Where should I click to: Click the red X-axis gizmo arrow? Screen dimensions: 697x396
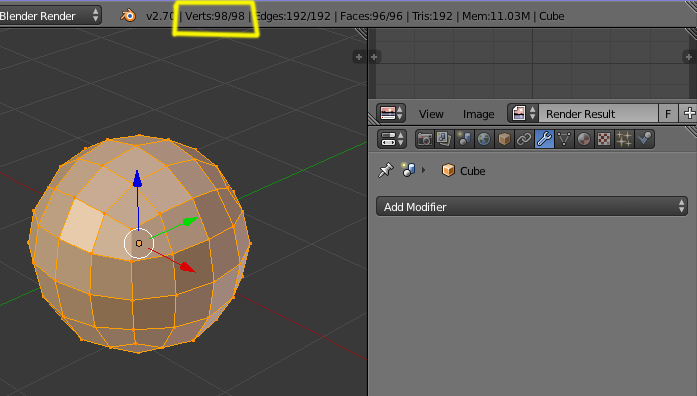188,267
